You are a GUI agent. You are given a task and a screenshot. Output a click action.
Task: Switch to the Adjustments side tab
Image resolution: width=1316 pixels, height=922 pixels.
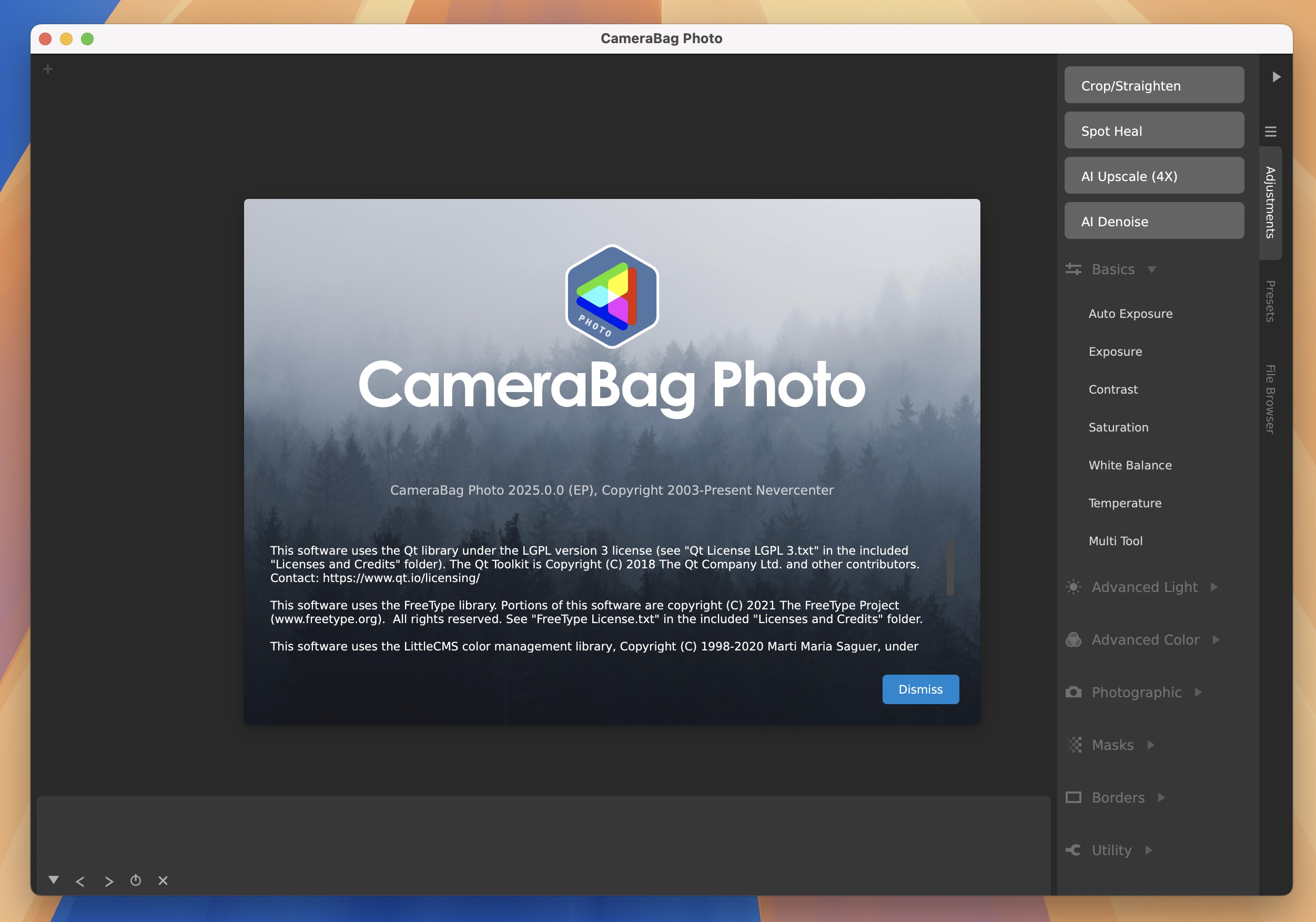[1271, 203]
